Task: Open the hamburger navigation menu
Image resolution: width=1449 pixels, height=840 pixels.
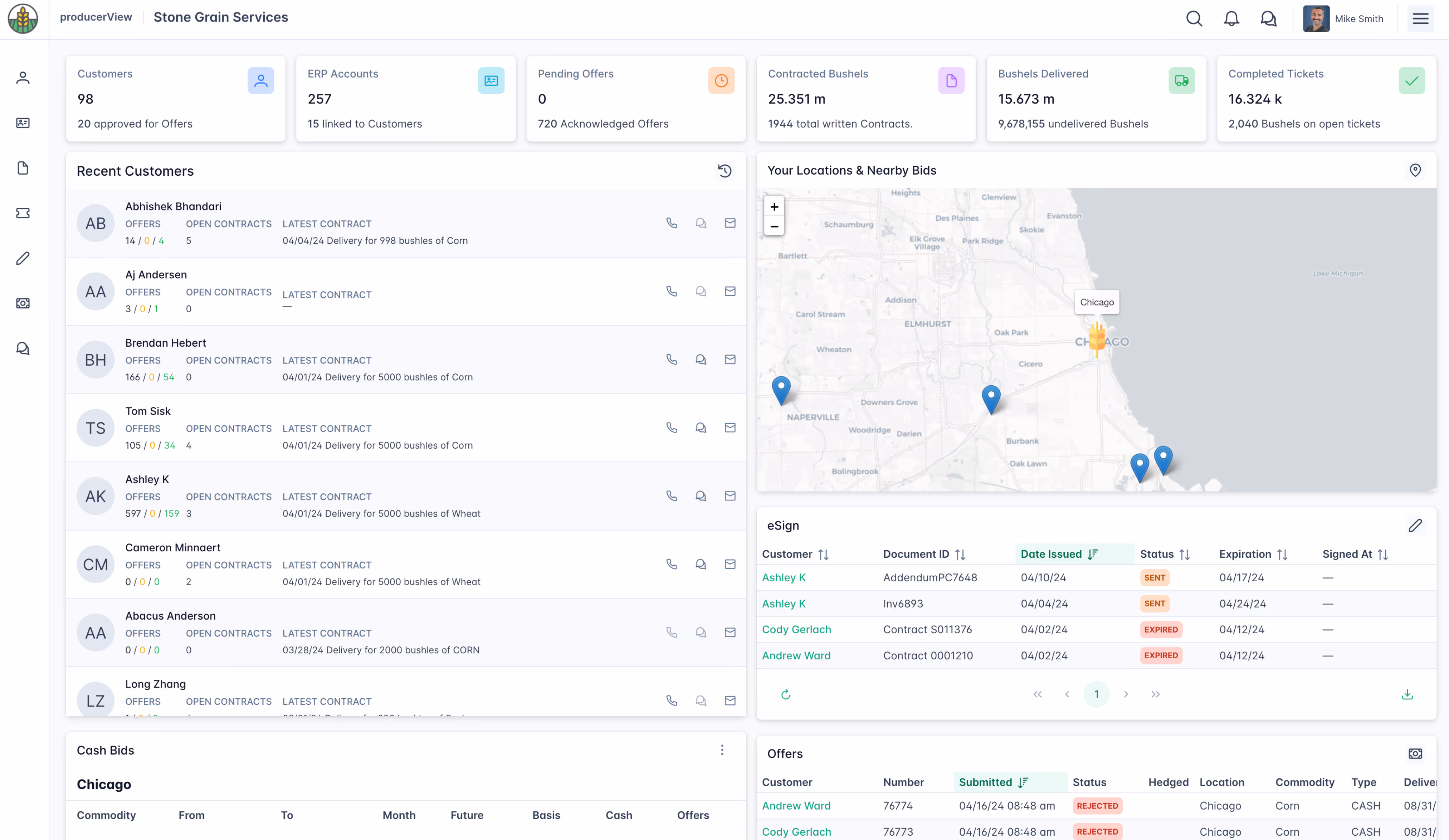Action: 1420,18
